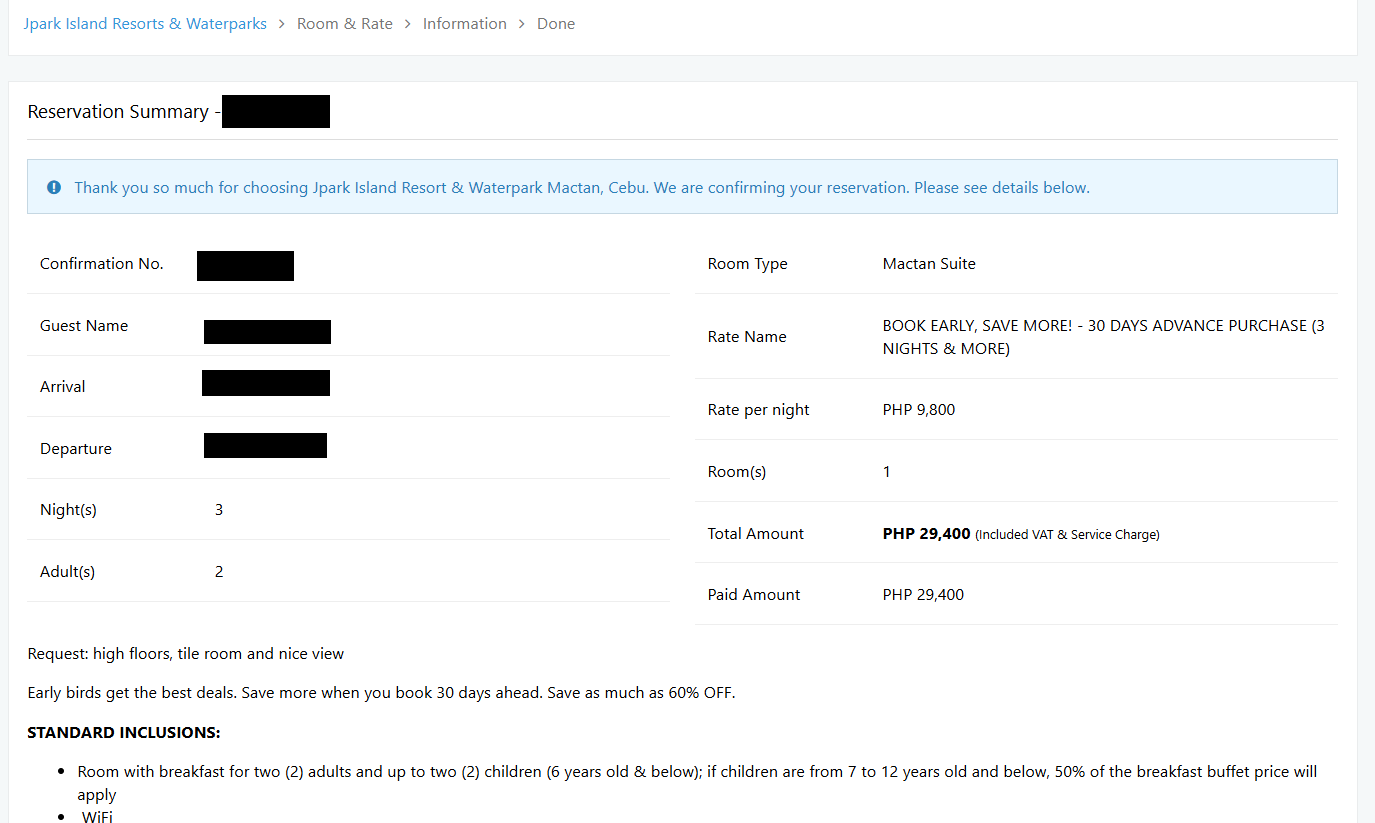Click the bold PHP 29,400 total amount
1375x823 pixels.
[926, 534]
